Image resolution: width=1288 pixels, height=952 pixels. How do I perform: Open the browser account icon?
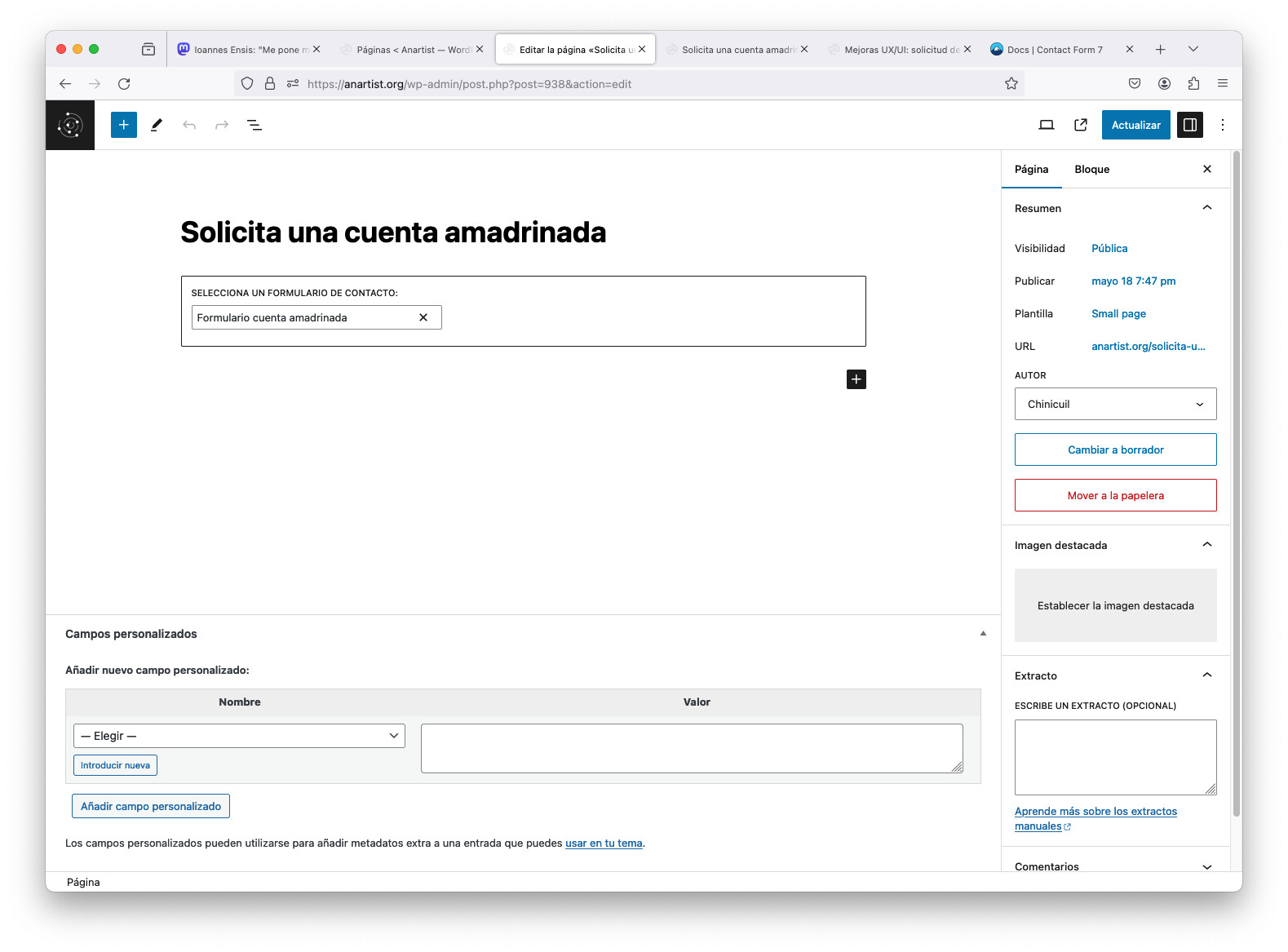1164,83
